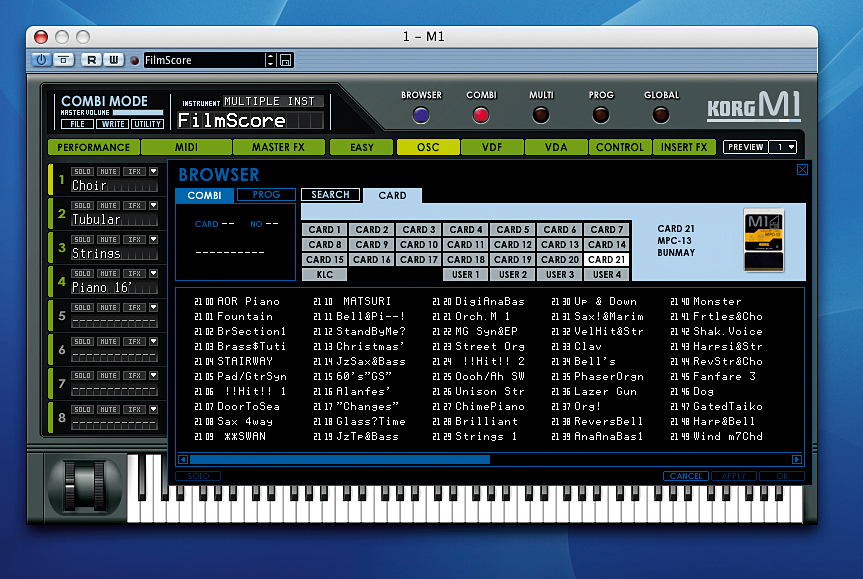Toggle MUTE on the Choir timbre
This screenshot has height=579, width=863.
[x=108, y=172]
